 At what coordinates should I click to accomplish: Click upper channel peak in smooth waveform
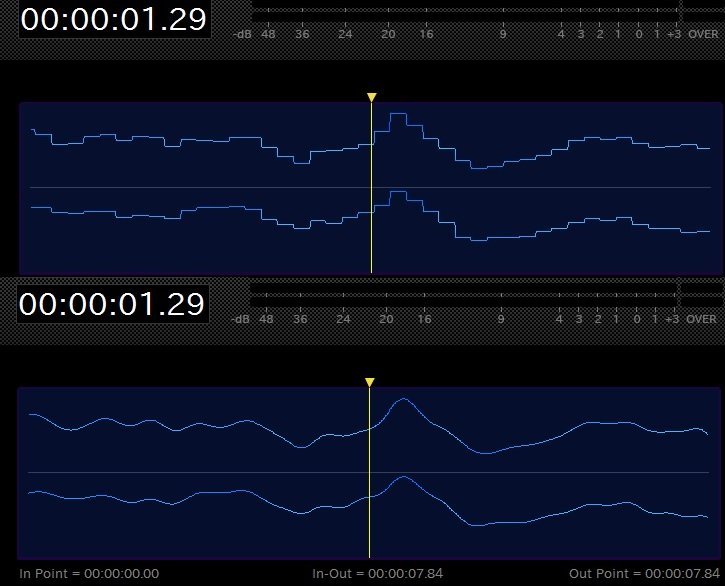(403, 399)
